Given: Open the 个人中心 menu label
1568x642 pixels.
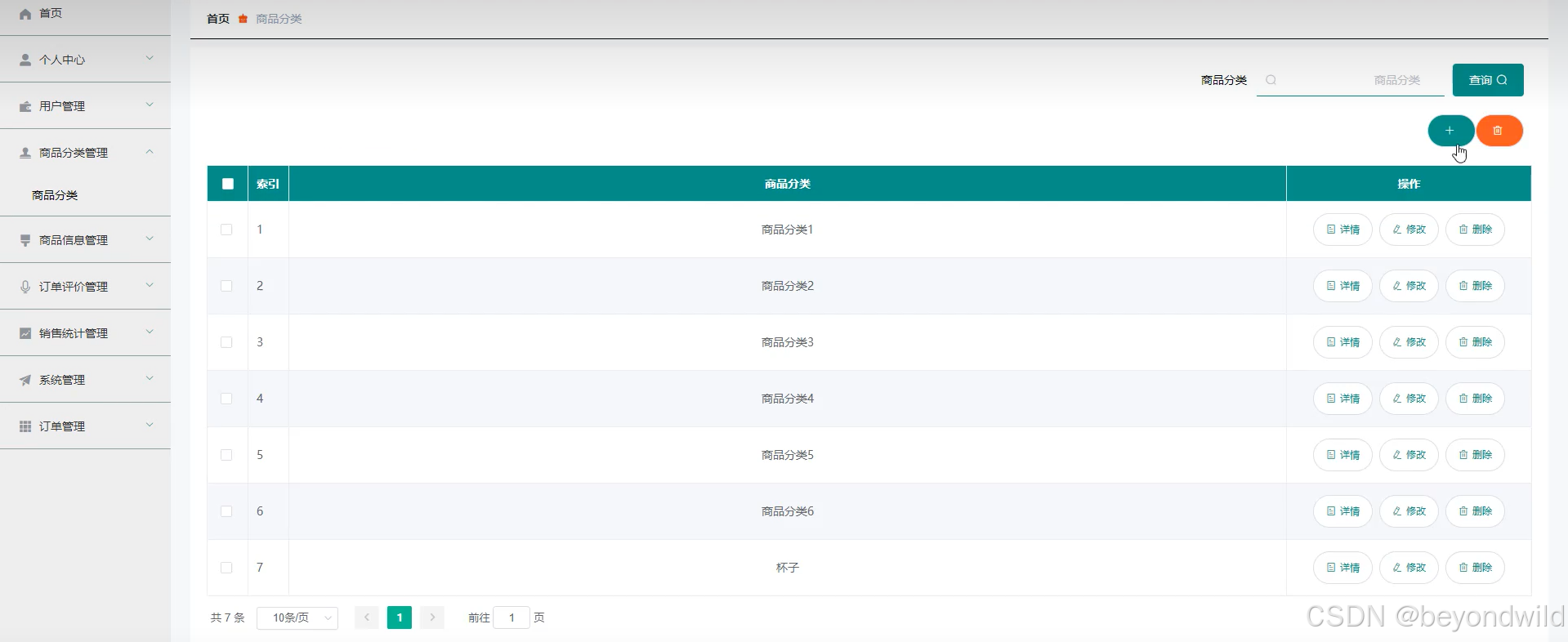Looking at the screenshot, I should [x=62, y=60].
